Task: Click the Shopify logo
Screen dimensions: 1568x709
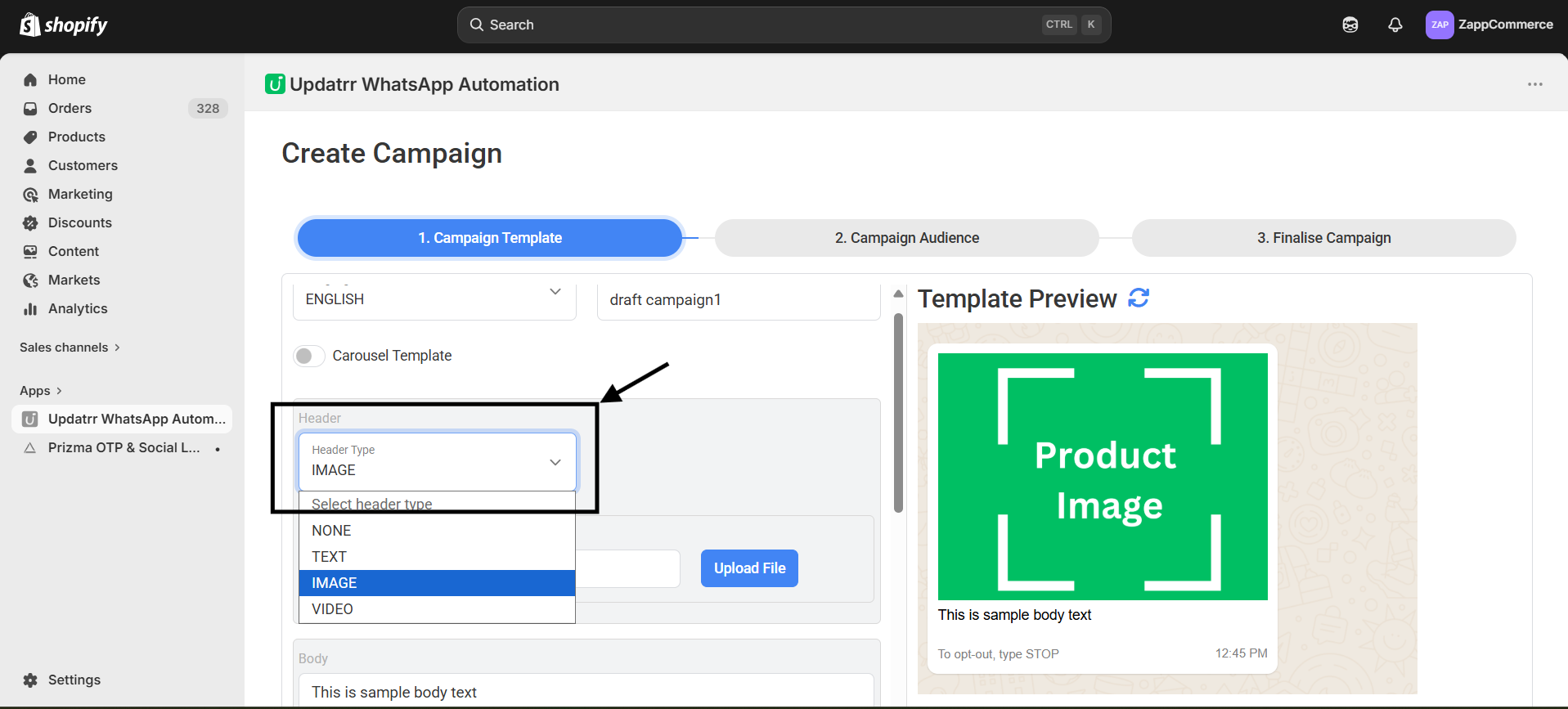Action: [x=64, y=25]
